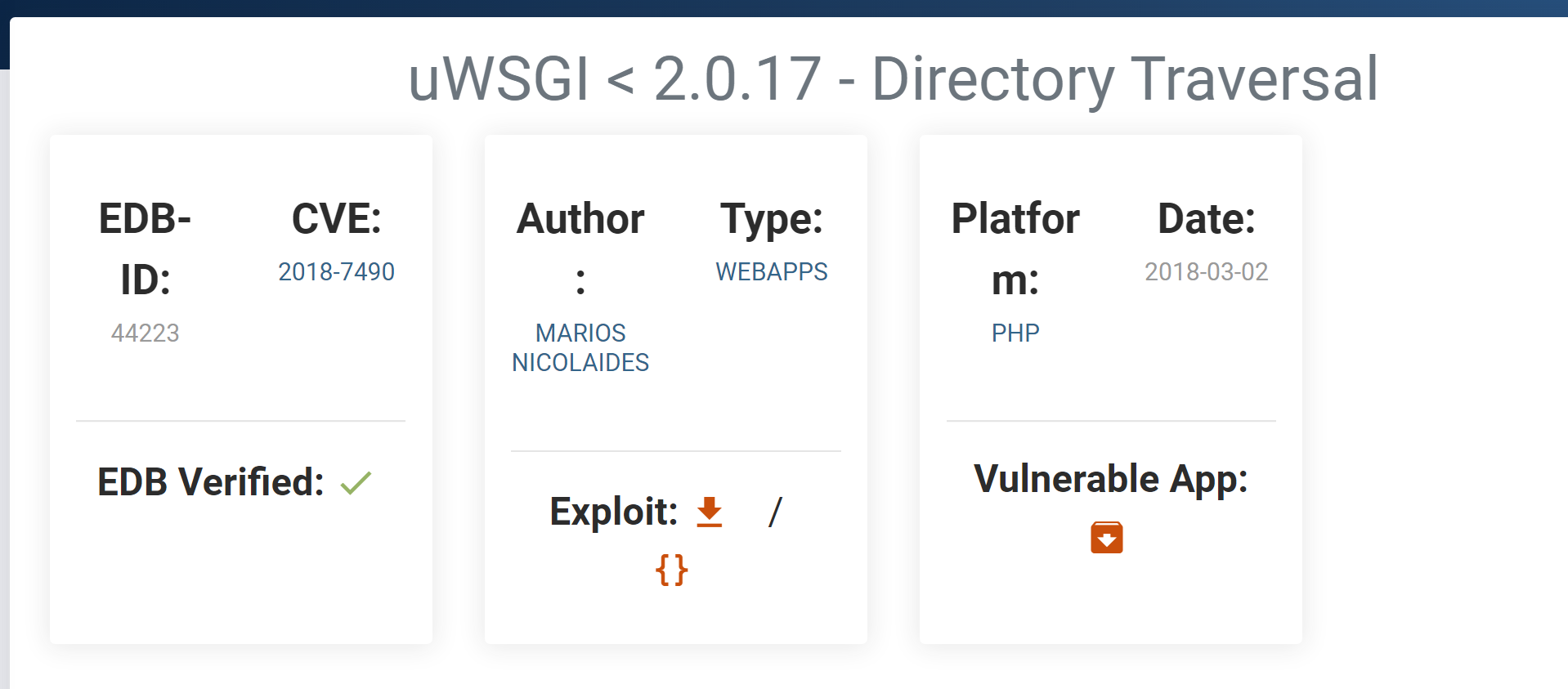Click the date 2018-03-02

(1206, 271)
